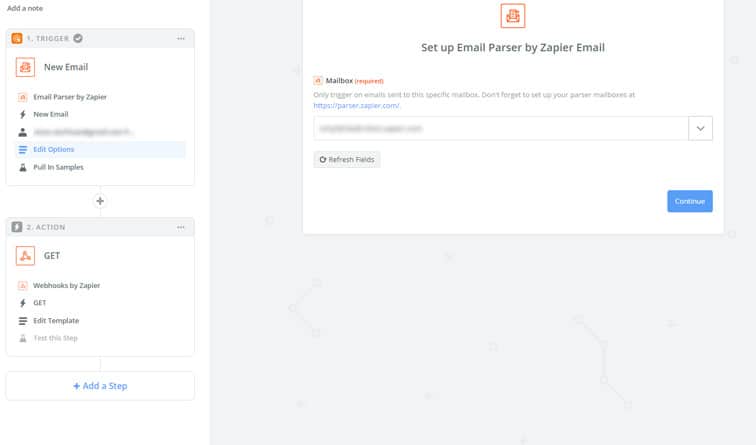Open action step options (three dots)
Image resolution: width=756 pixels, height=445 pixels.
pos(181,227)
